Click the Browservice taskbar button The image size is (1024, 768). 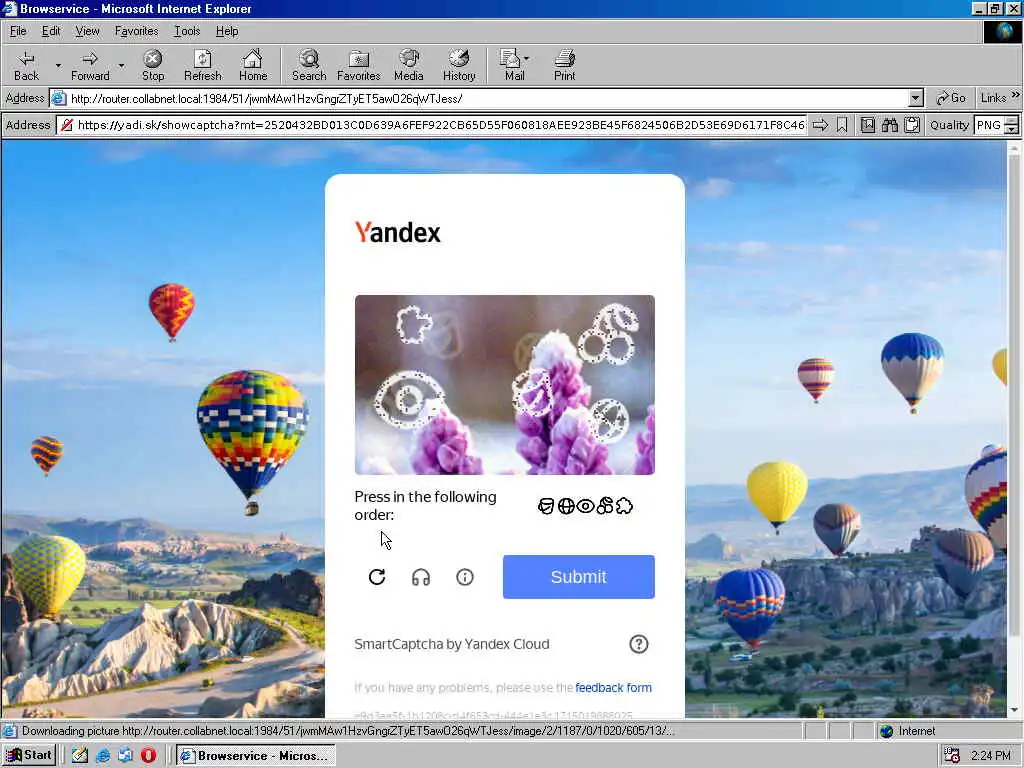coord(255,756)
